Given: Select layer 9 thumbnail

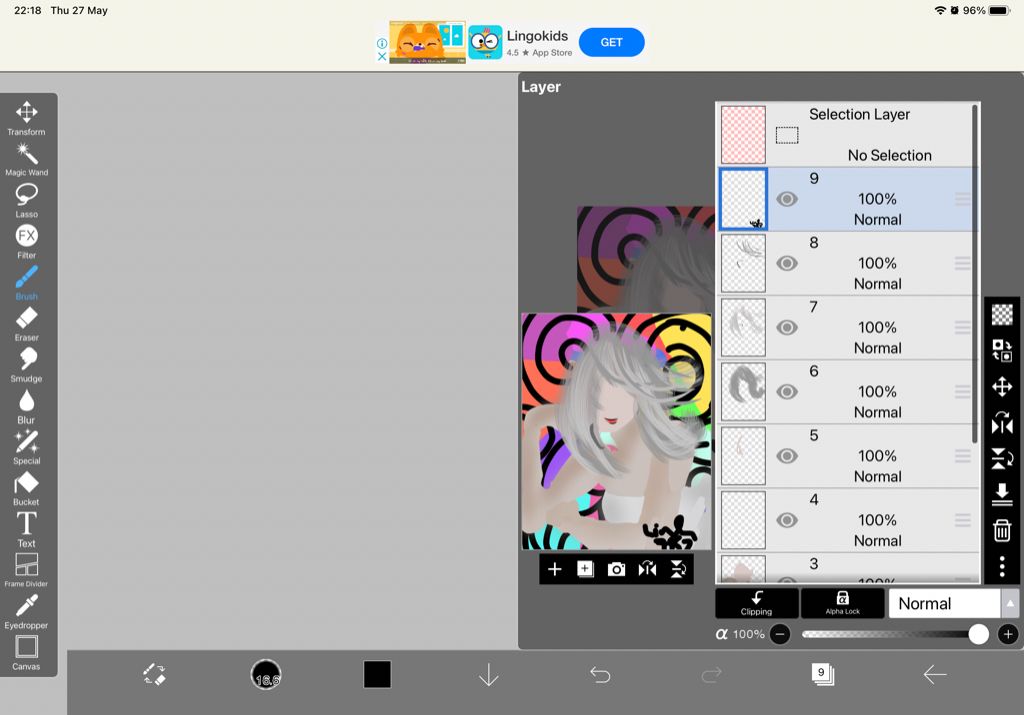Looking at the screenshot, I should click(x=743, y=199).
